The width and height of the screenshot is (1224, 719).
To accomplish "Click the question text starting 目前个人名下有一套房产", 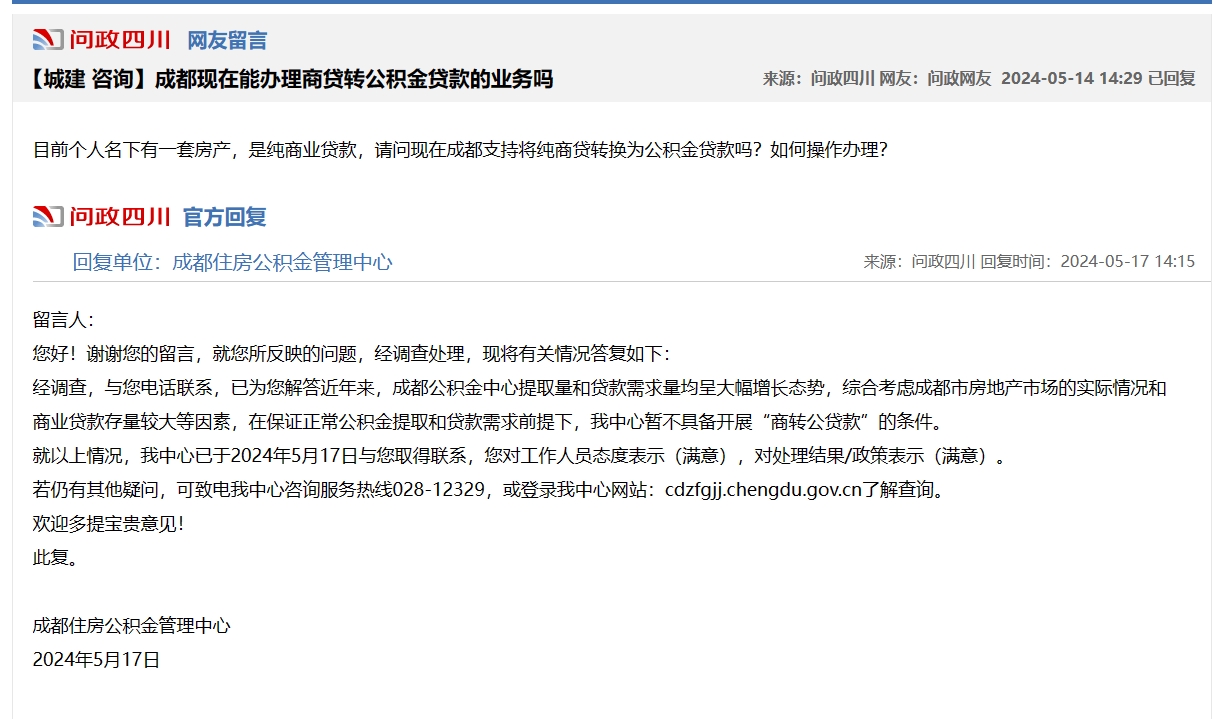I will 460,150.
